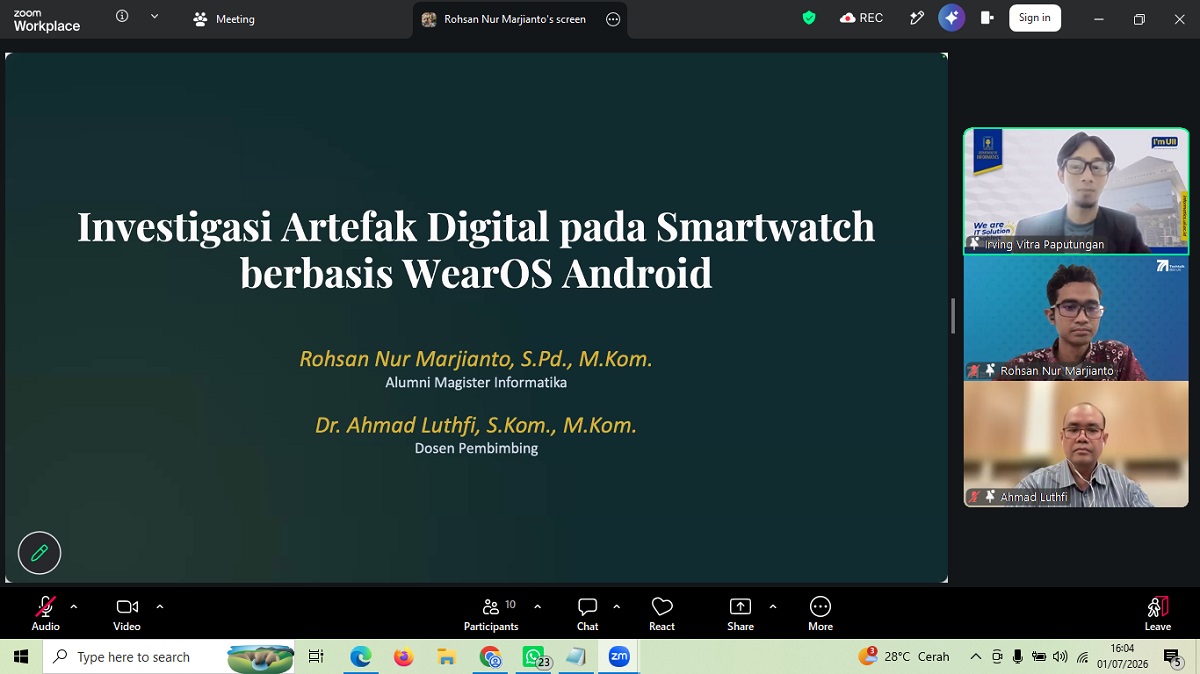Select Rohsan Nur Marjianto video tile
Viewport: 1200px width, 674px height.
(x=1076, y=318)
